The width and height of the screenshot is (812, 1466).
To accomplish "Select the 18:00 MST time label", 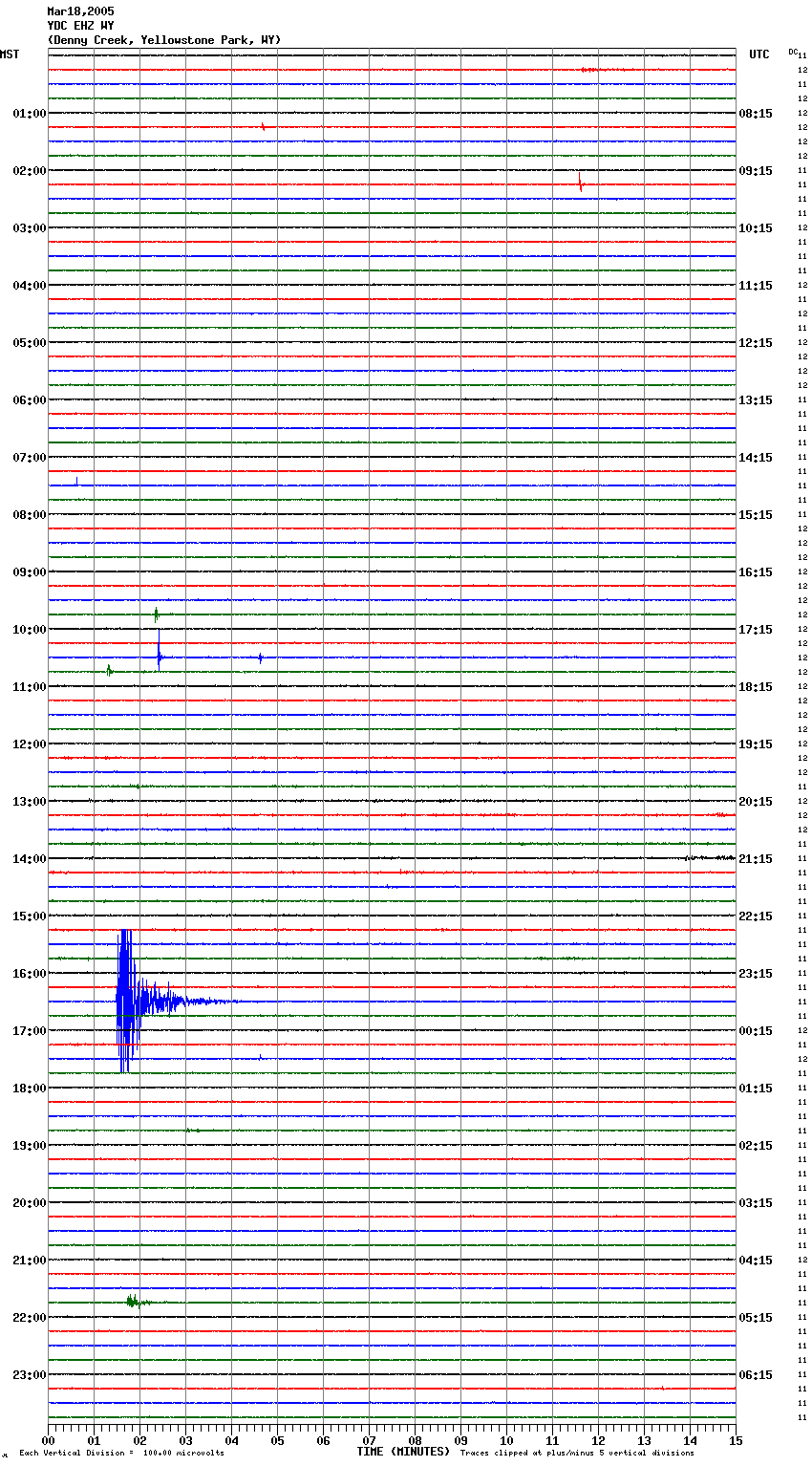I will click(x=30, y=1089).
